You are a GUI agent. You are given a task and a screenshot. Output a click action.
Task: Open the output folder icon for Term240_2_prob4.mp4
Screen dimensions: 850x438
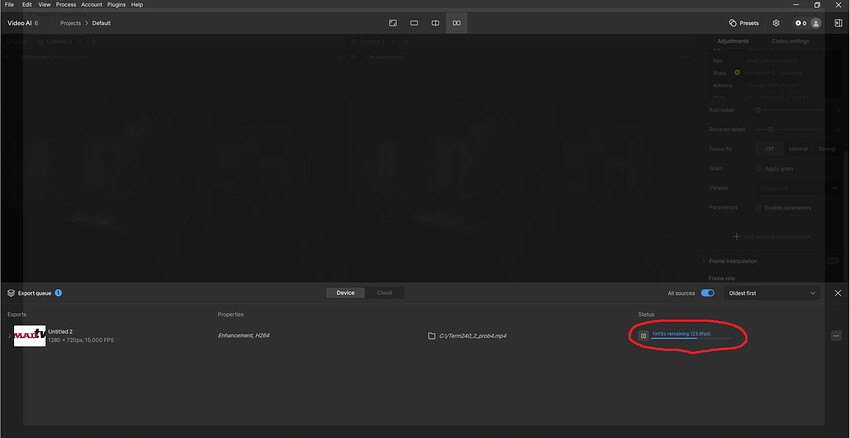[x=431, y=336]
